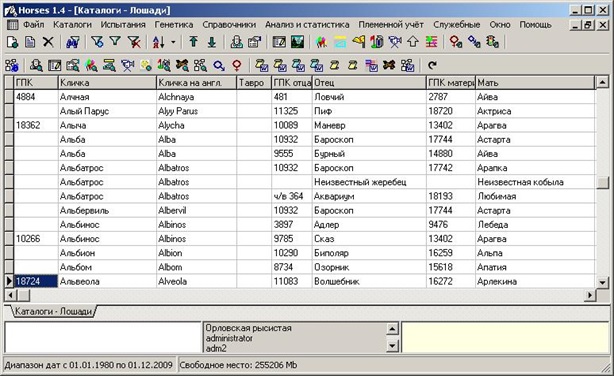
Task: Click the ГПК column header
Action: point(36,83)
